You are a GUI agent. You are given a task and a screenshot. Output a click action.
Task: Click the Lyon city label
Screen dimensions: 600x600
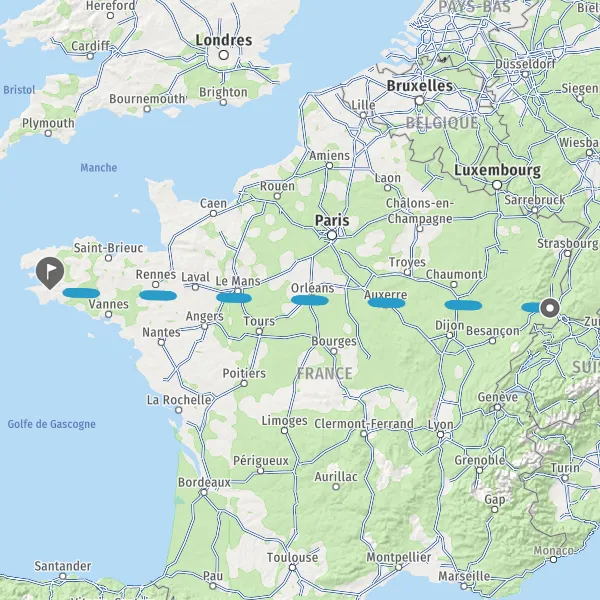[440, 424]
